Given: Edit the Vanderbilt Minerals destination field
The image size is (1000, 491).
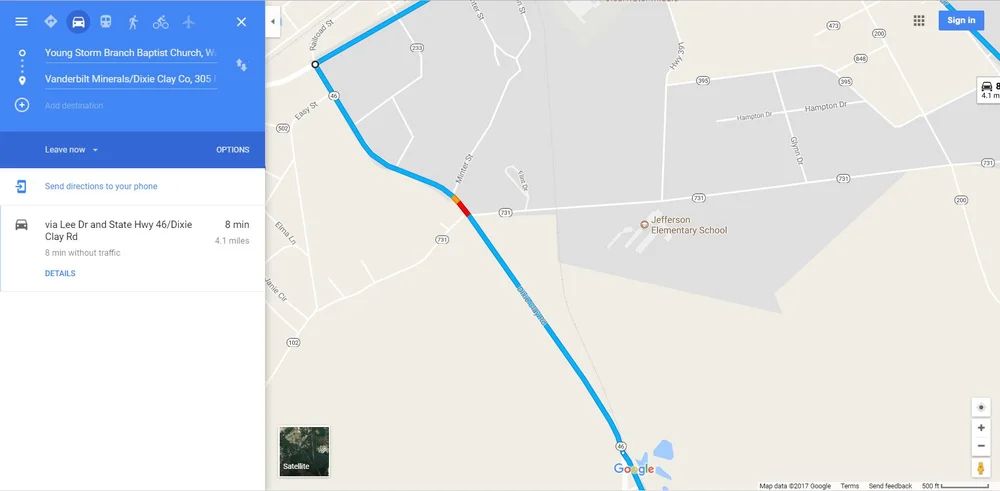Looking at the screenshot, I should 131,80.
